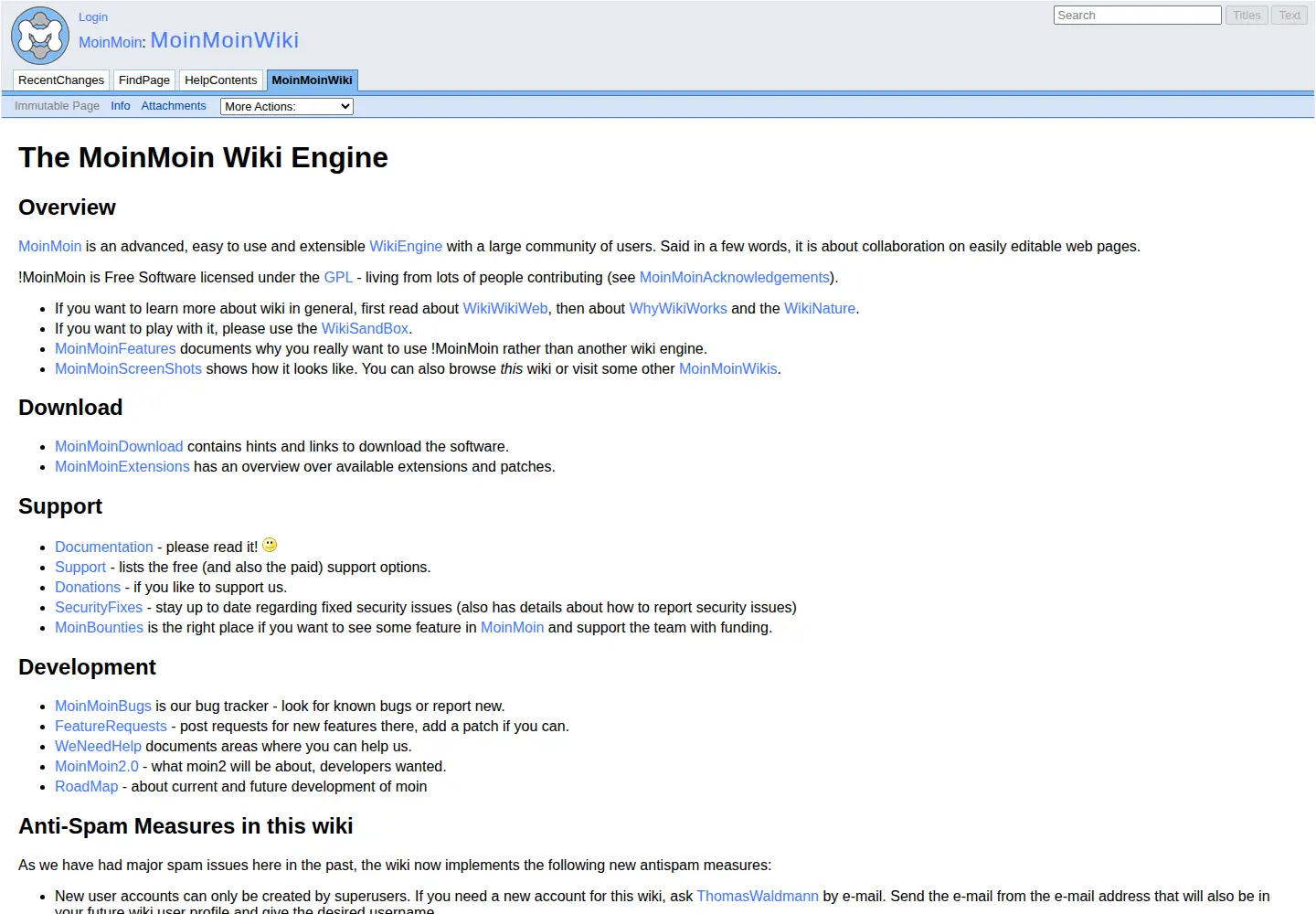Open the SecurityFixes link
The width and height of the screenshot is (1316, 914).
pos(99,607)
